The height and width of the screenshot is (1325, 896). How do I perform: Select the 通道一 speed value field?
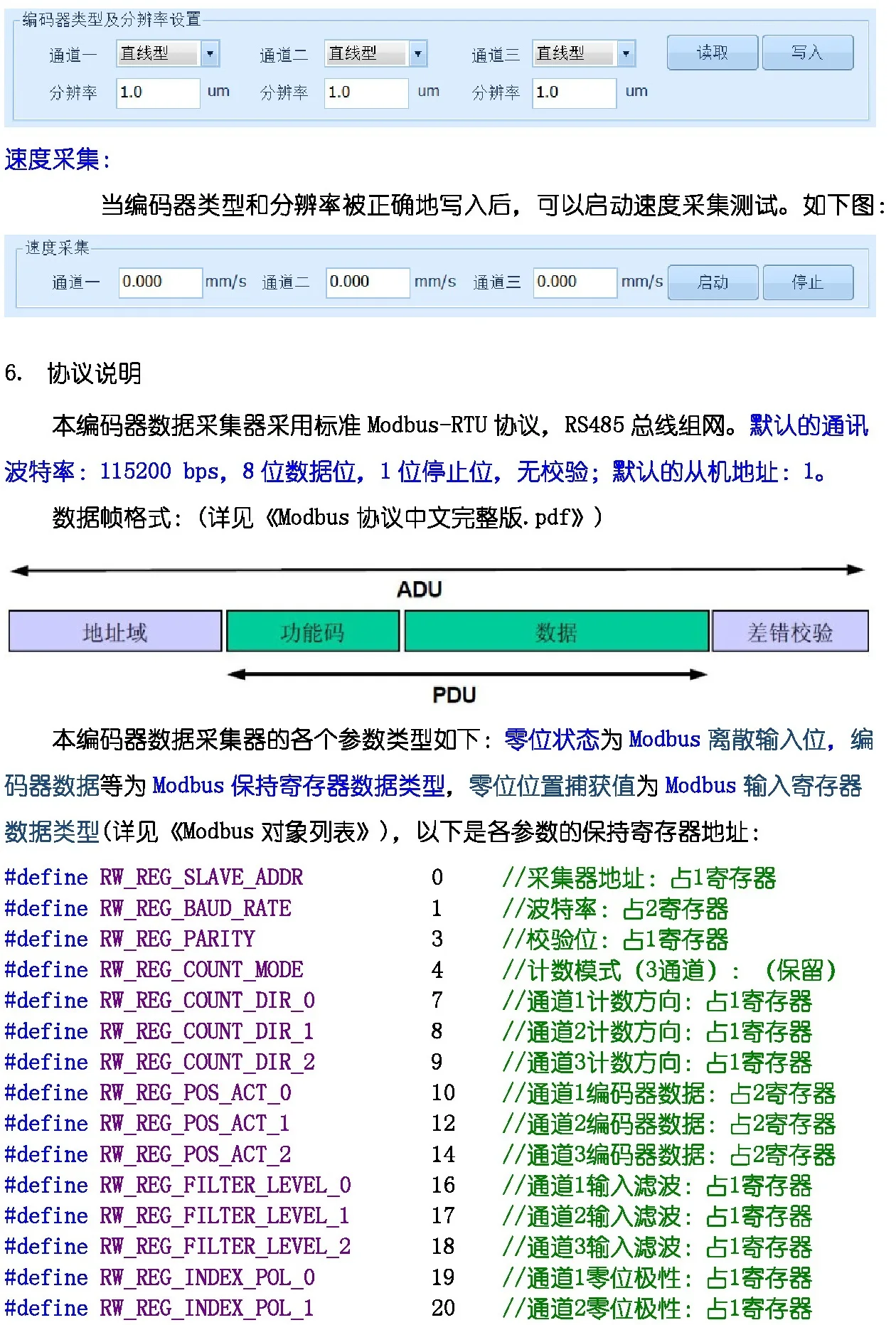click(160, 282)
